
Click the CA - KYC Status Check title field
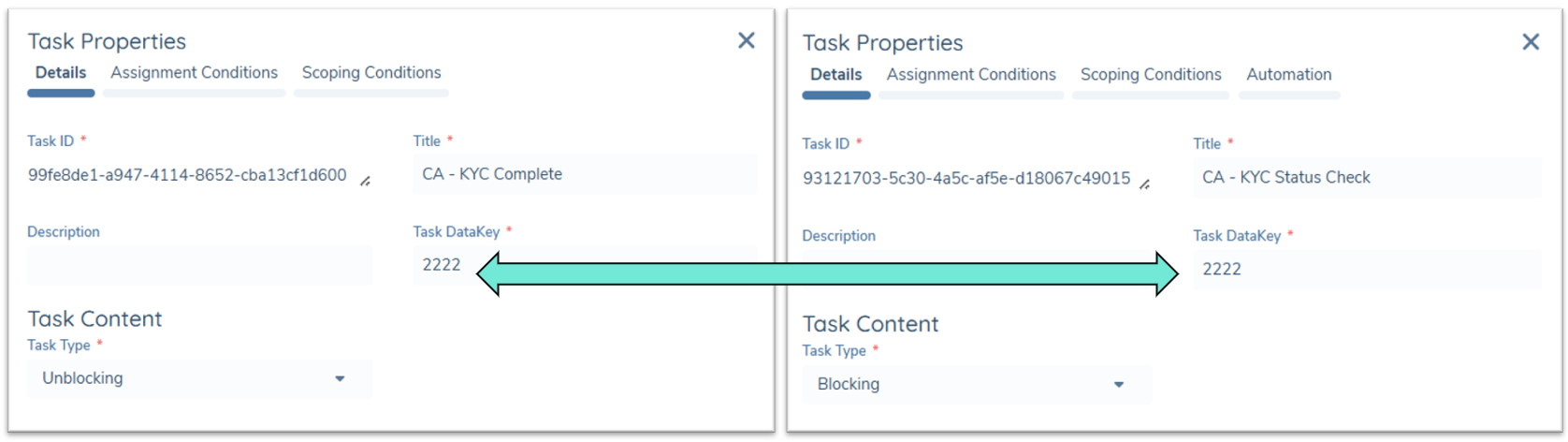click(1365, 178)
